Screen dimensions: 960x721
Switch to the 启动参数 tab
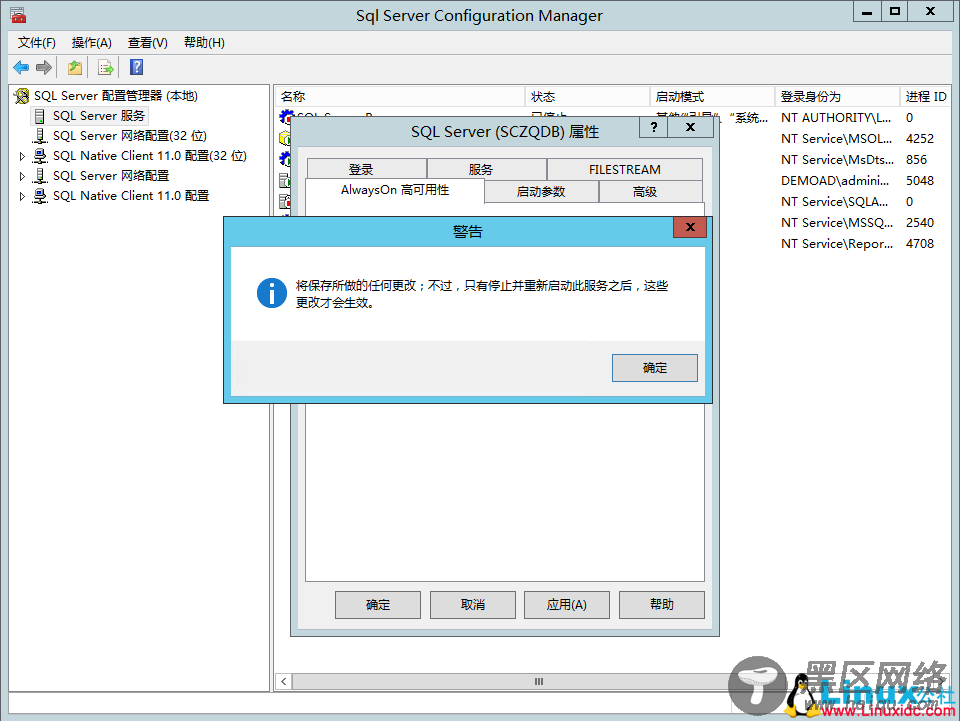point(541,192)
